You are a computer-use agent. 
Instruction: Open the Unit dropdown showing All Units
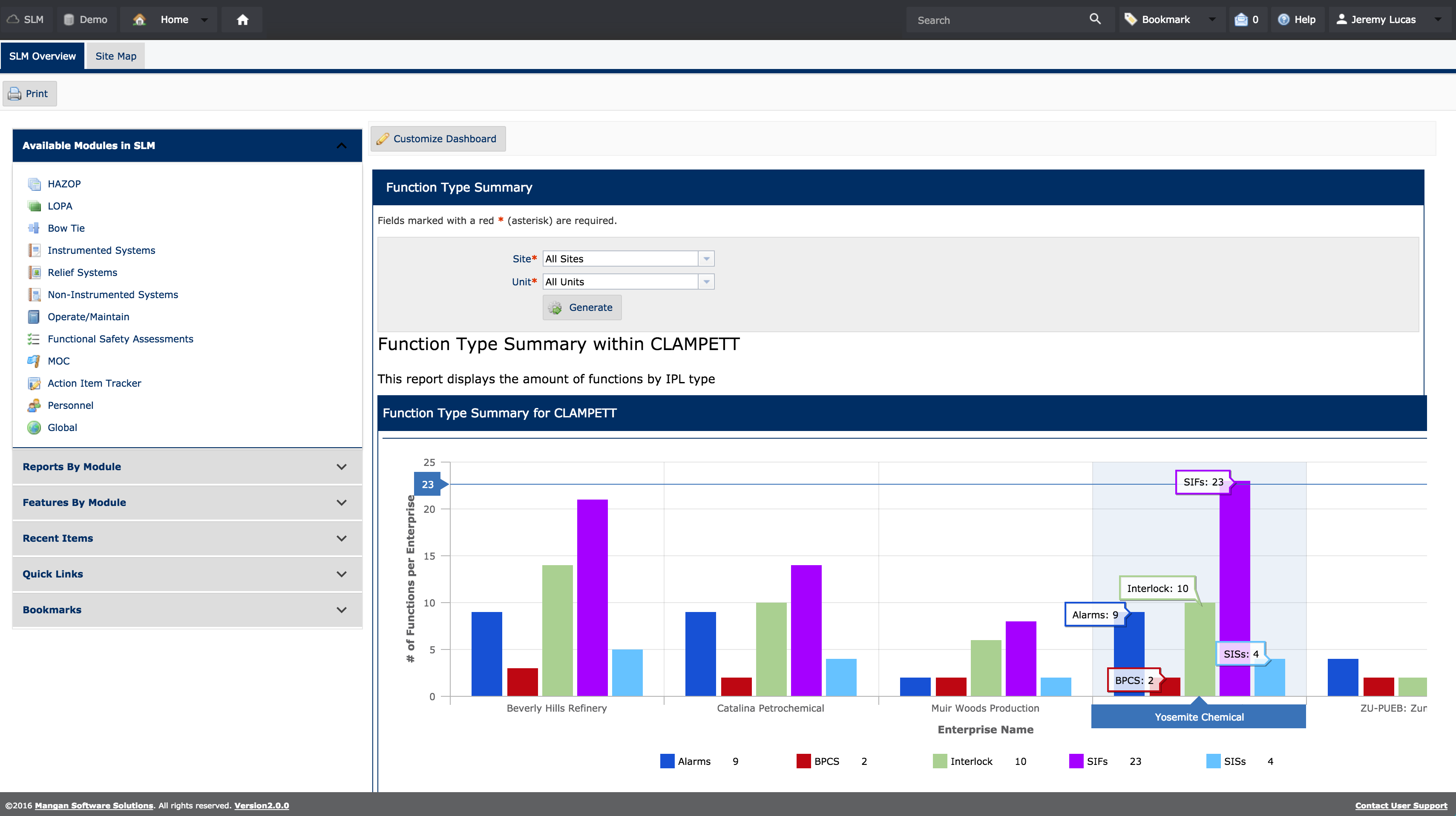pyautogui.click(x=705, y=282)
